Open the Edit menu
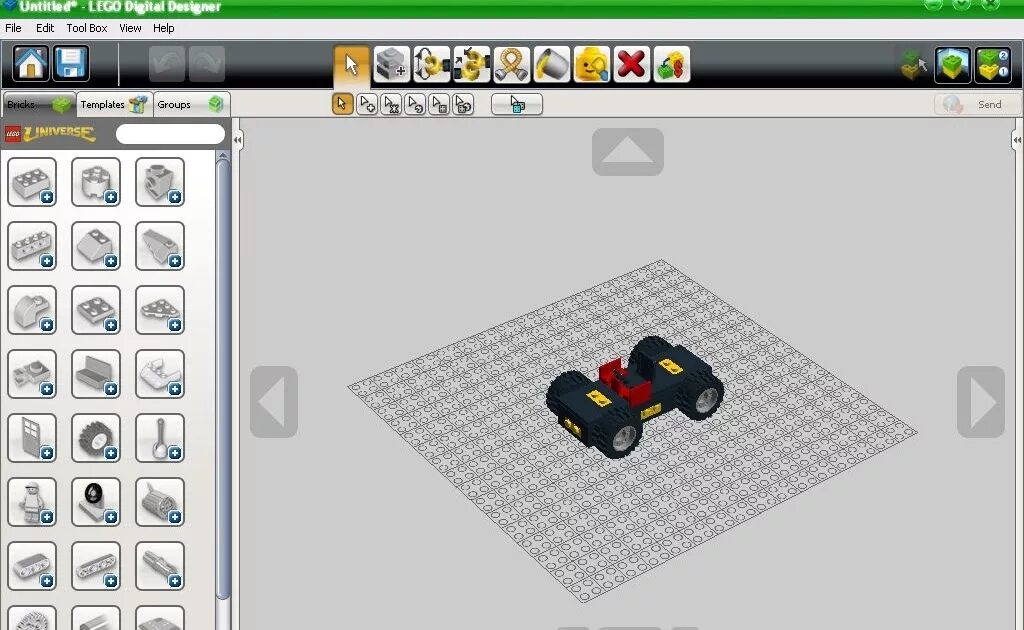 45,28
